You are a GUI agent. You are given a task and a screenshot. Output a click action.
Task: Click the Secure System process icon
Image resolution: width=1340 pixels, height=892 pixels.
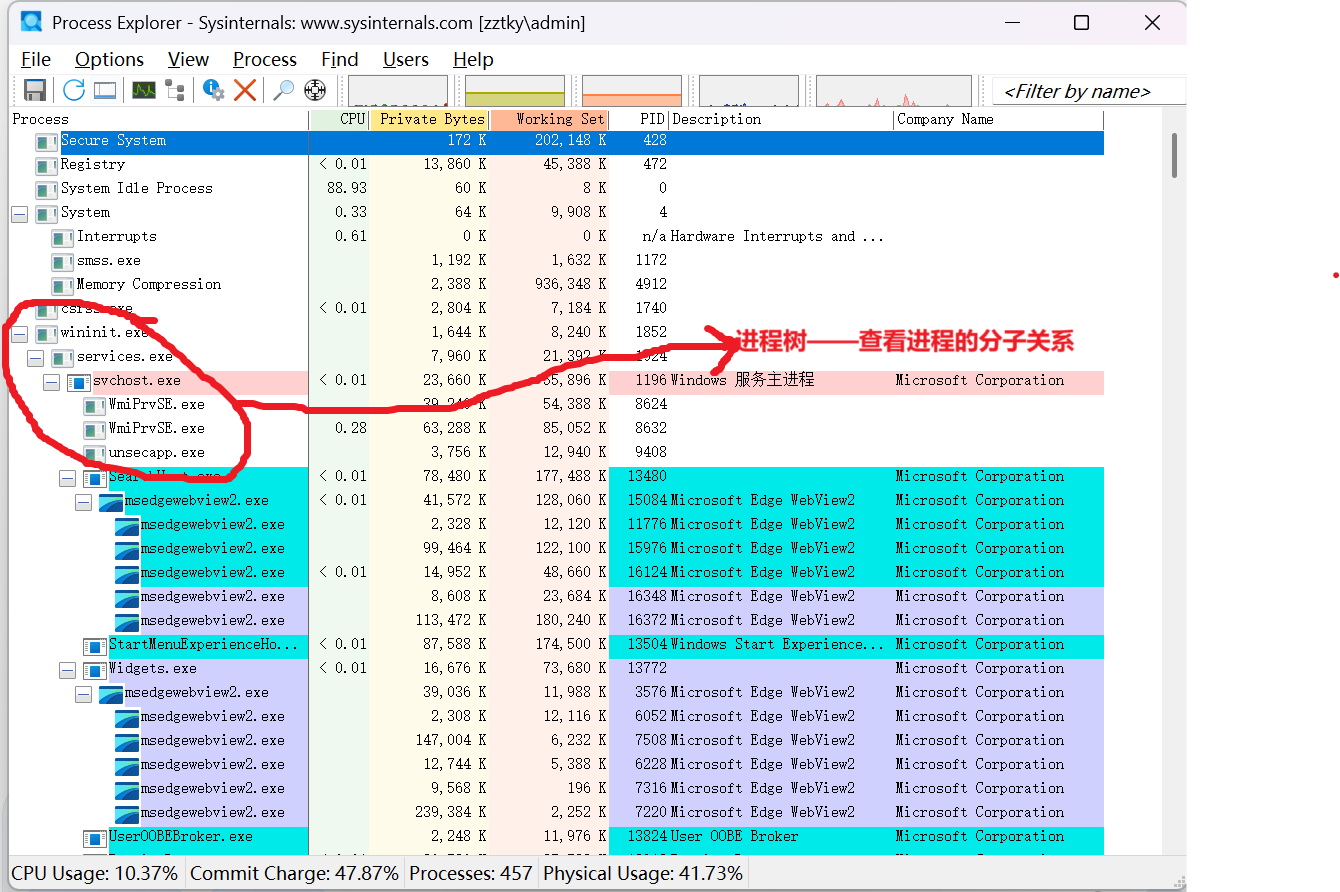[46, 141]
